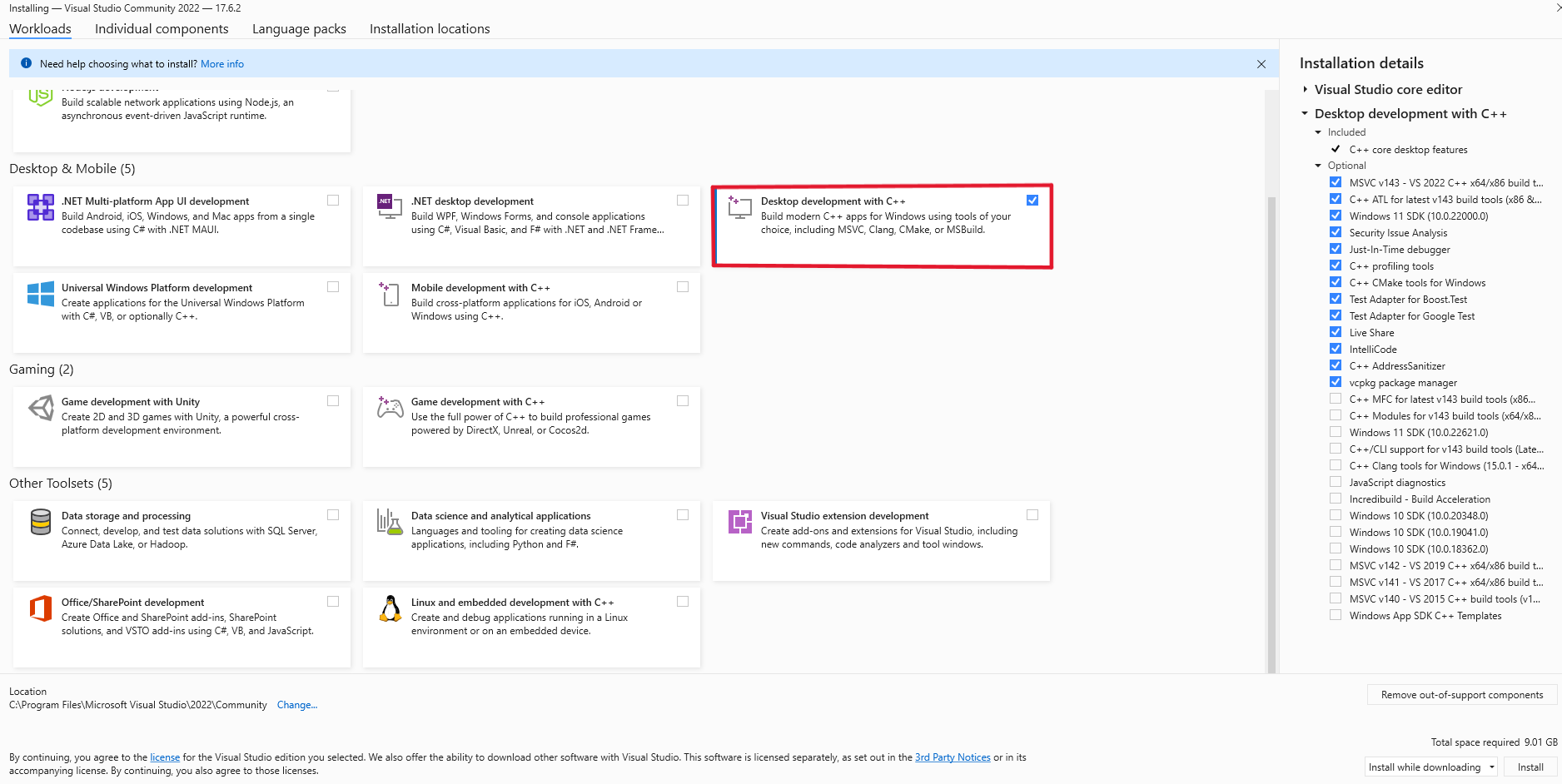Click the game controller icon for C++ games

389,408
